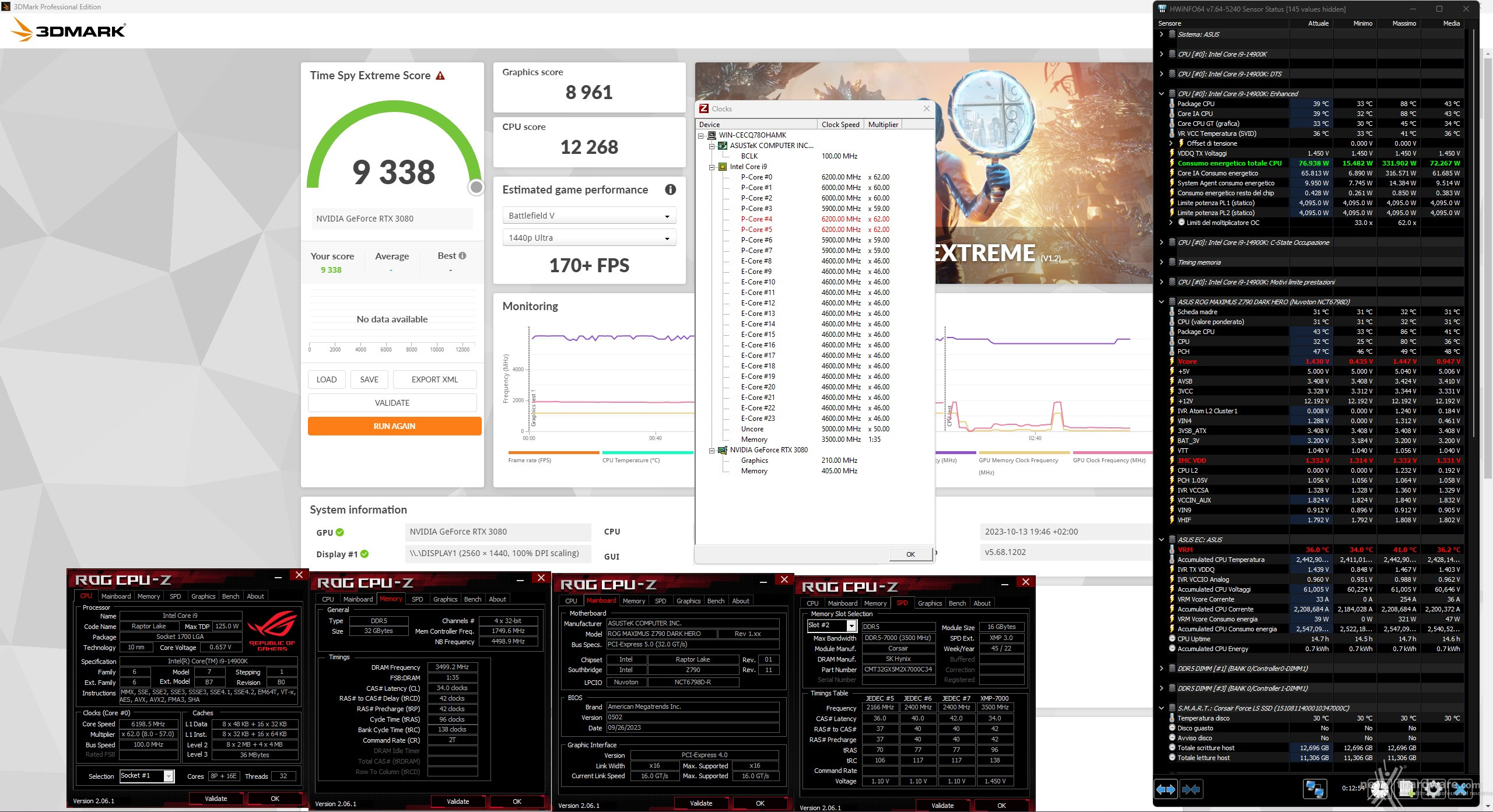The width and height of the screenshot is (1493, 812).
Task: Click the computer icon beside WIN-CECQ78OHAMK in Clocks
Action: (712, 135)
